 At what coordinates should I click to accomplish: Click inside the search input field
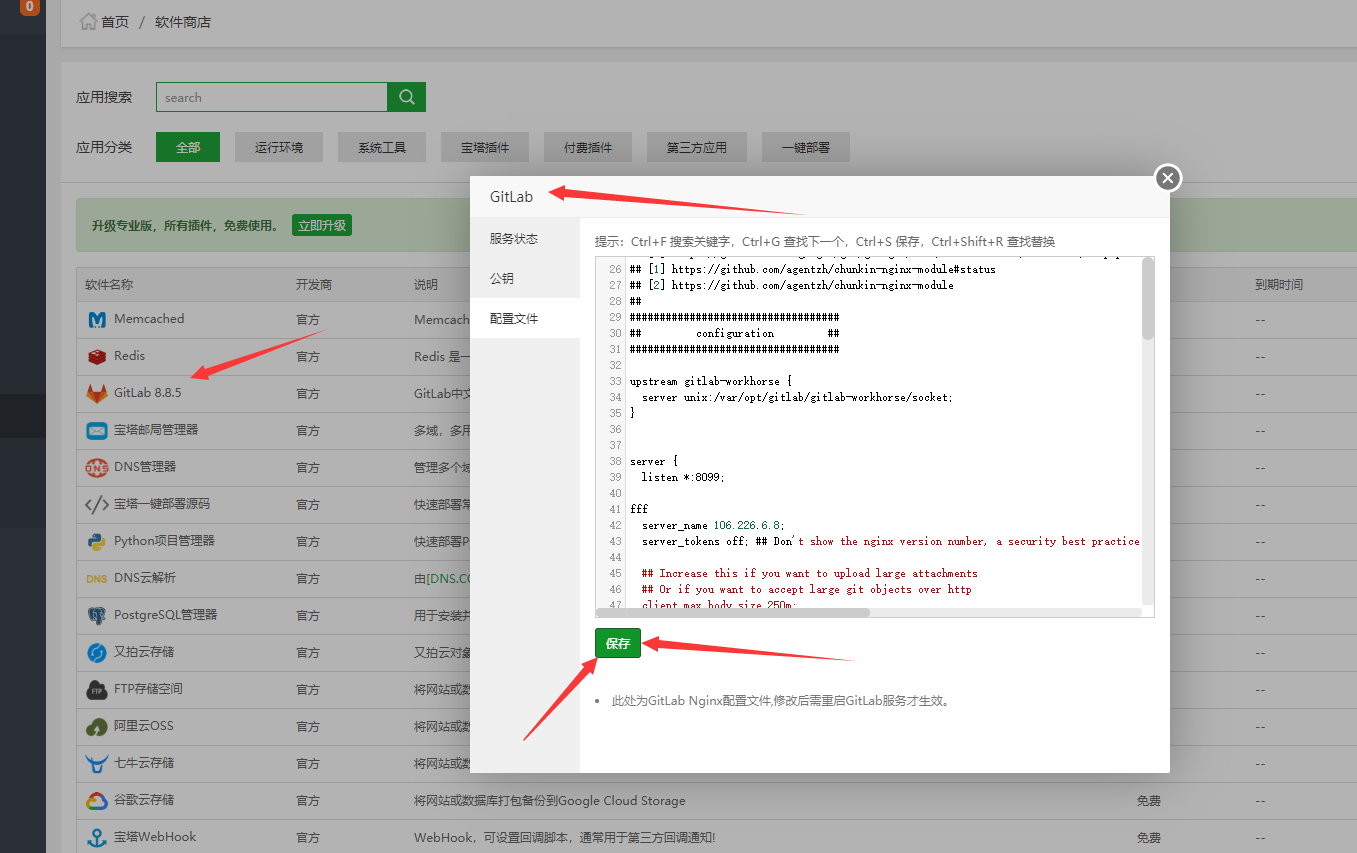click(270, 97)
